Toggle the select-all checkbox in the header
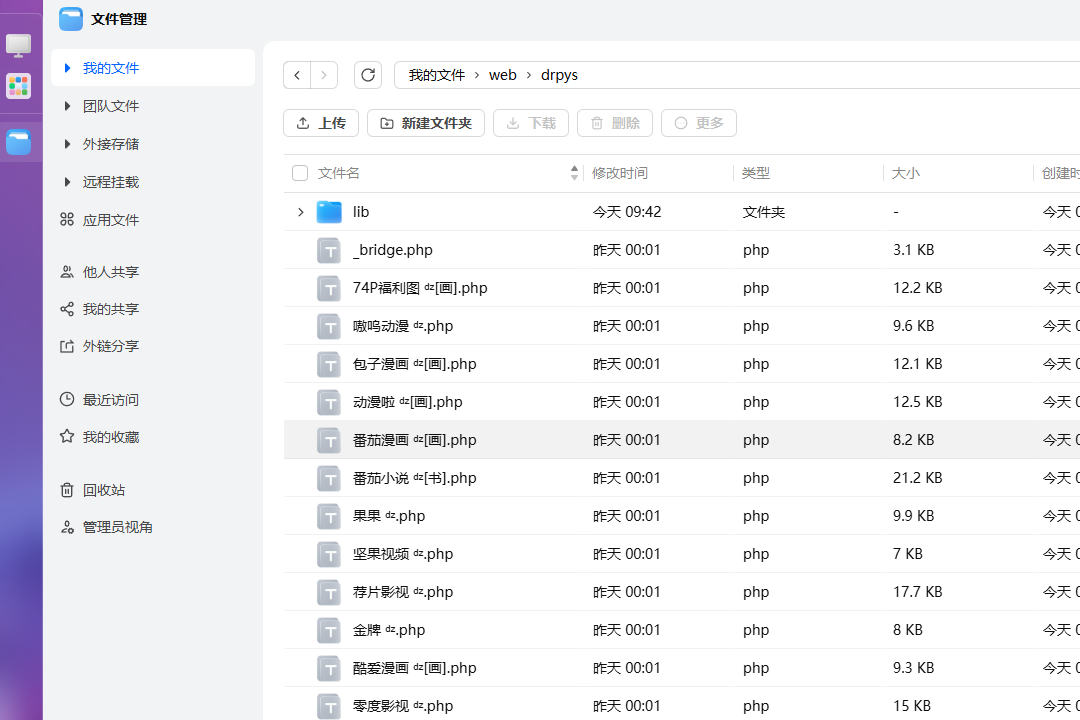1080x720 pixels. click(300, 173)
